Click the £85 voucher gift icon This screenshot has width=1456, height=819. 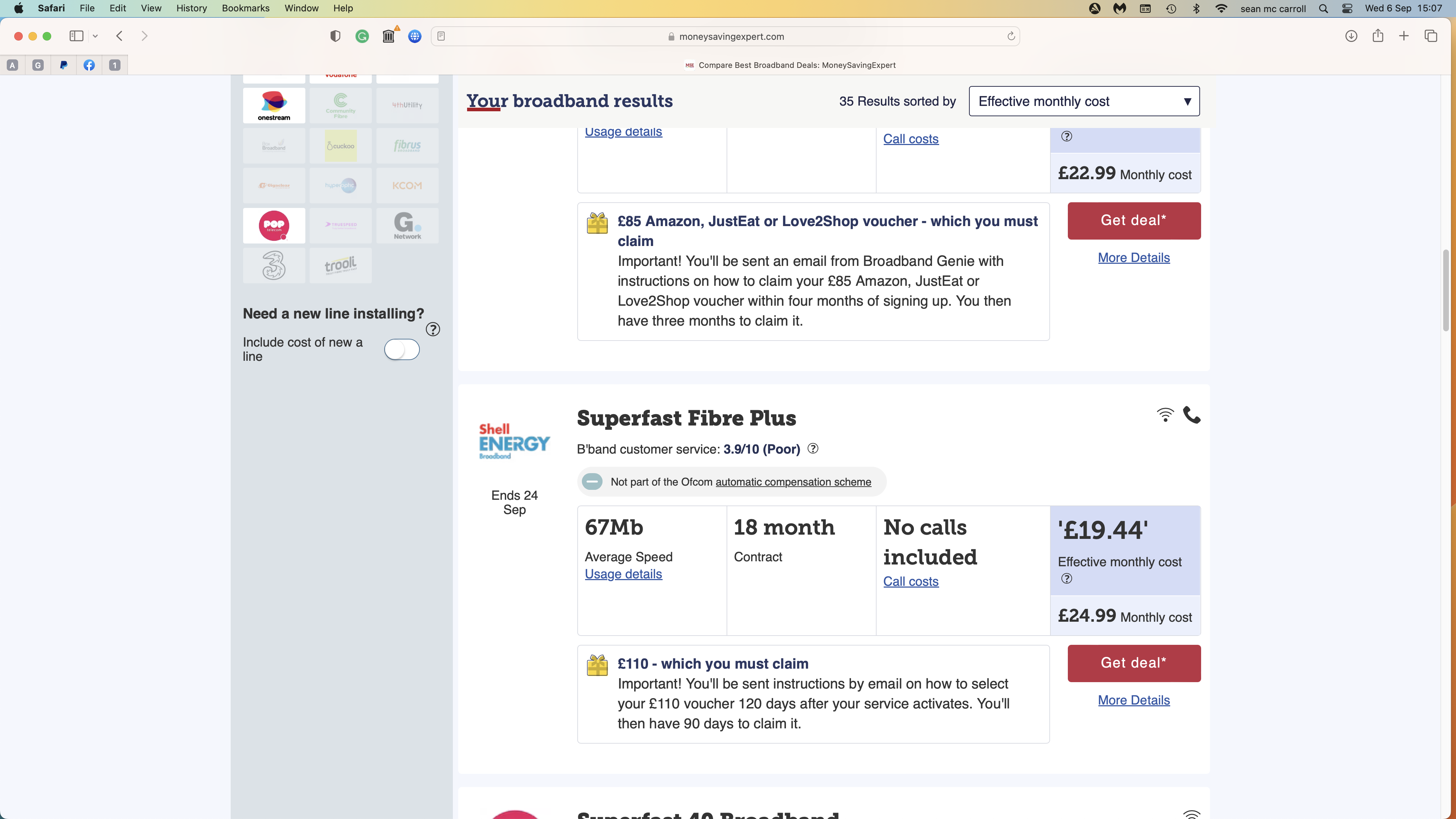pyautogui.click(x=597, y=223)
